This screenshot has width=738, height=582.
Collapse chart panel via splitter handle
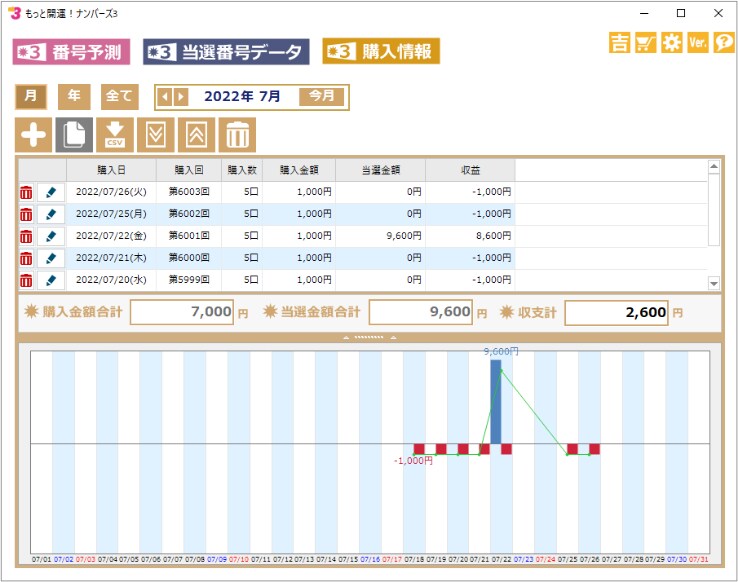point(369,337)
